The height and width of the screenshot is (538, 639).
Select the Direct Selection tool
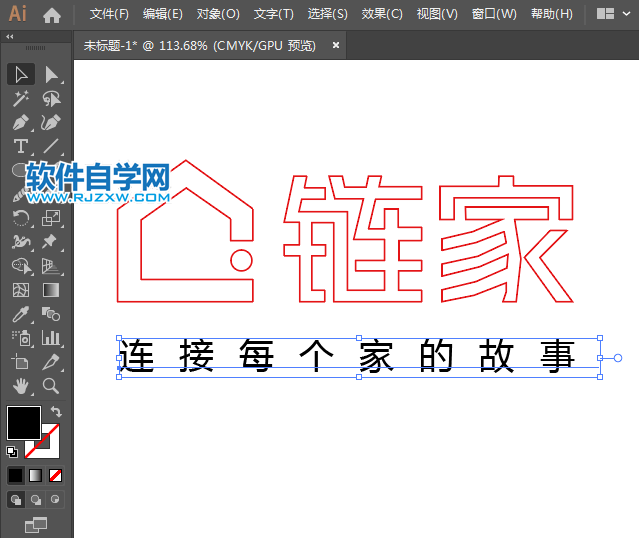click(x=51, y=75)
